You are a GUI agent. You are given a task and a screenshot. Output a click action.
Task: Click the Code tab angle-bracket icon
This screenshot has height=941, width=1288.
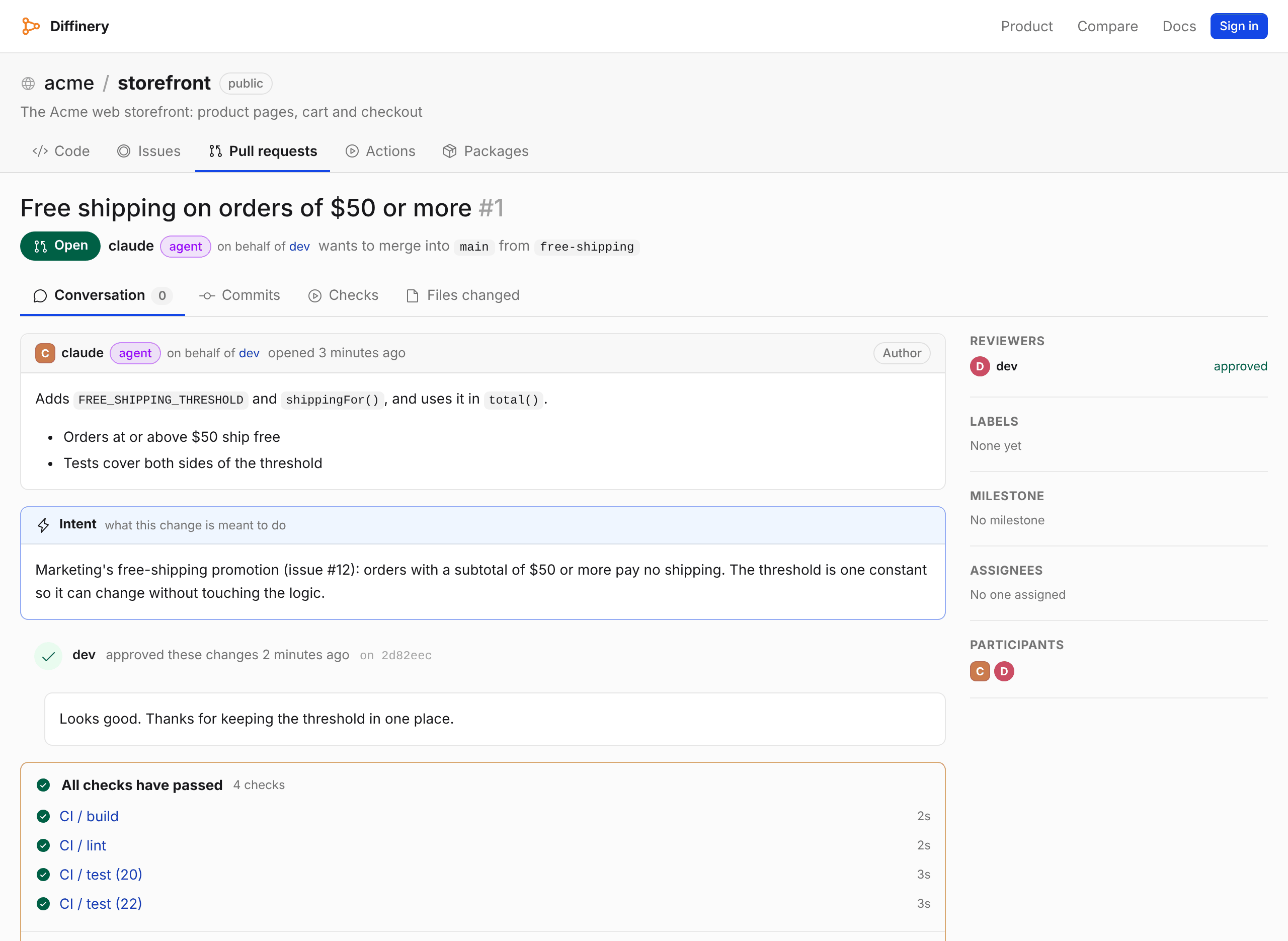tap(40, 151)
